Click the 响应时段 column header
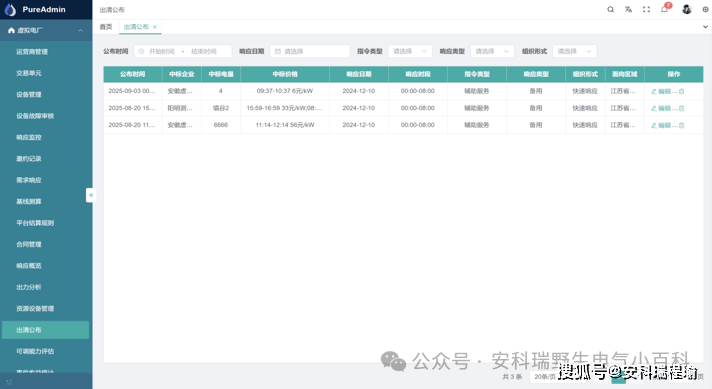The width and height of the screenshot is (712, 389). [x=418, y=74]
